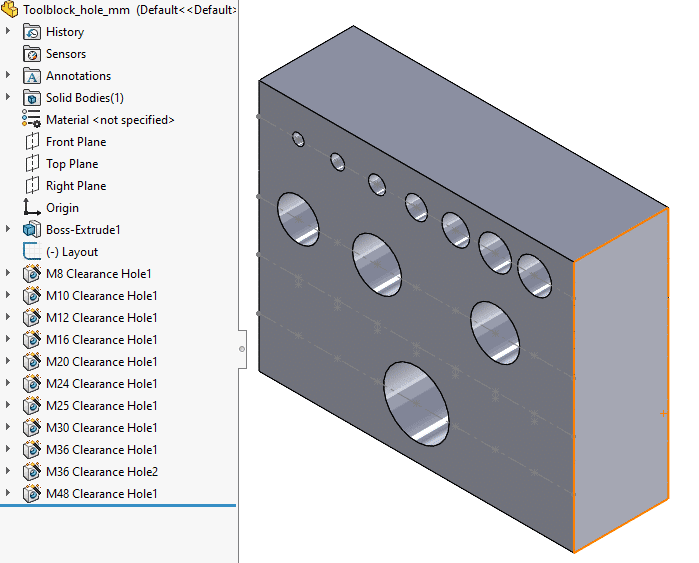Expand M30 Clearance Hole1 feature
The image size is (699, 563).
8,427
